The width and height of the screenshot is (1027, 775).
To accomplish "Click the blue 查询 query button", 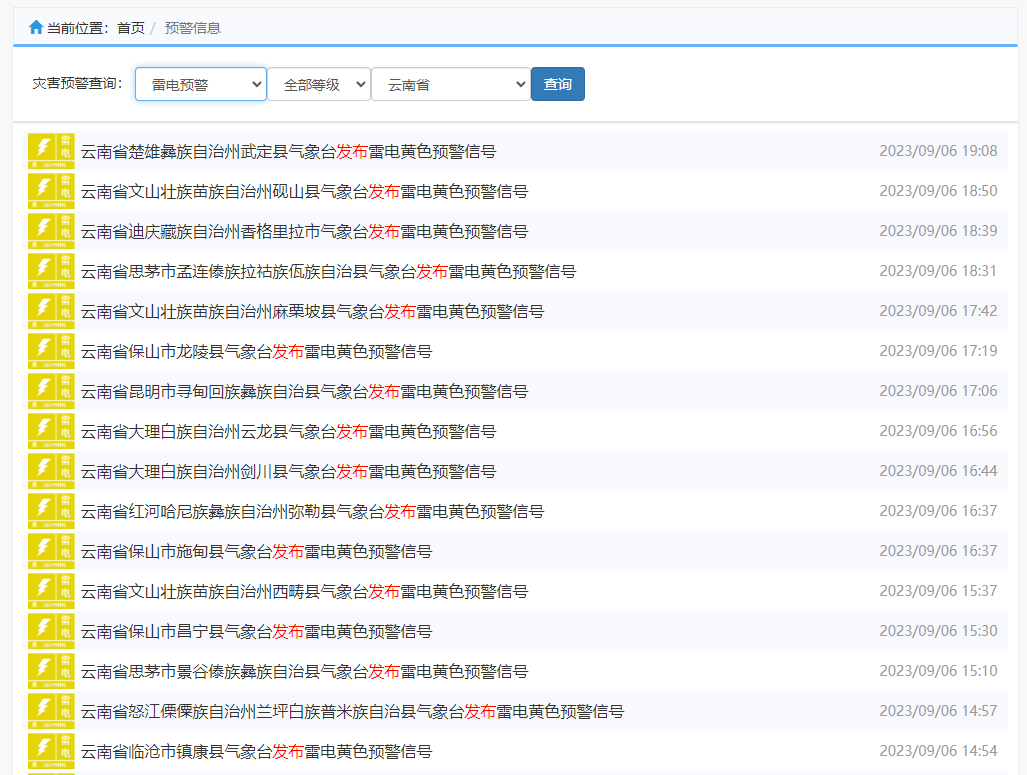I will (x=557, y=84).
